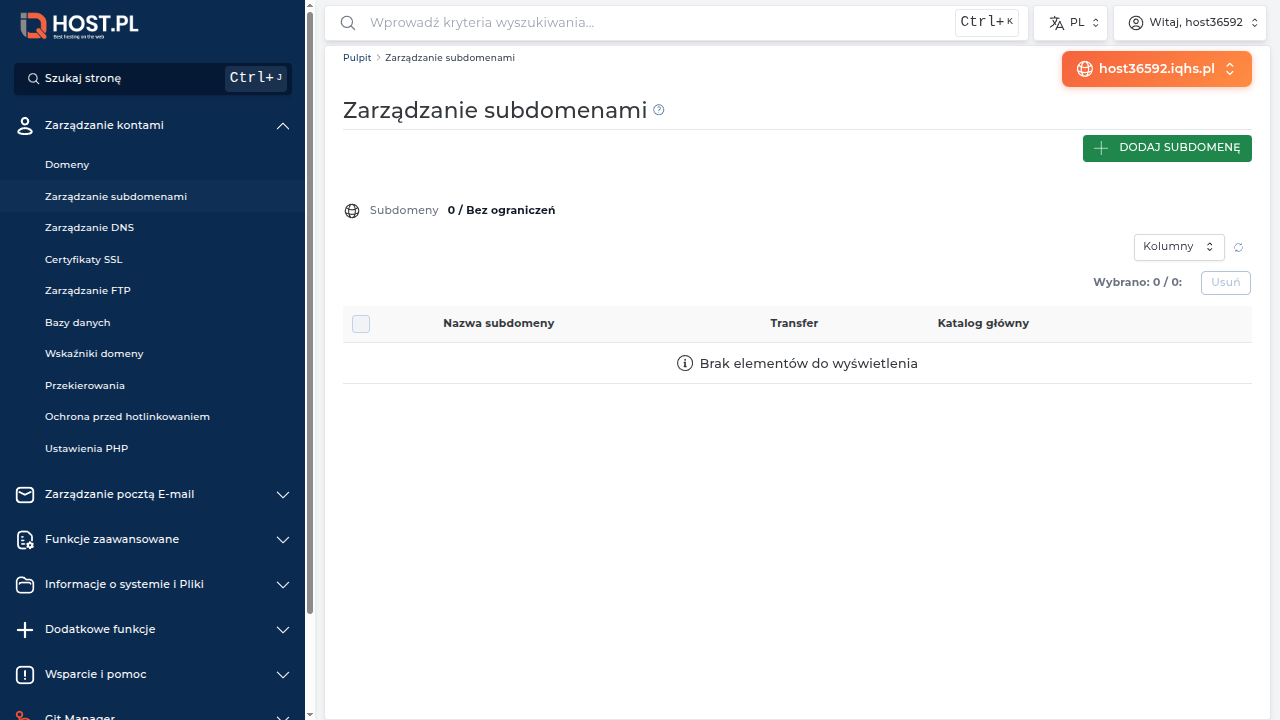This screenshot has width=1280, height=720.
Task: Click the Ctrl+J shortcut badge
Action: tap(256, 78)
